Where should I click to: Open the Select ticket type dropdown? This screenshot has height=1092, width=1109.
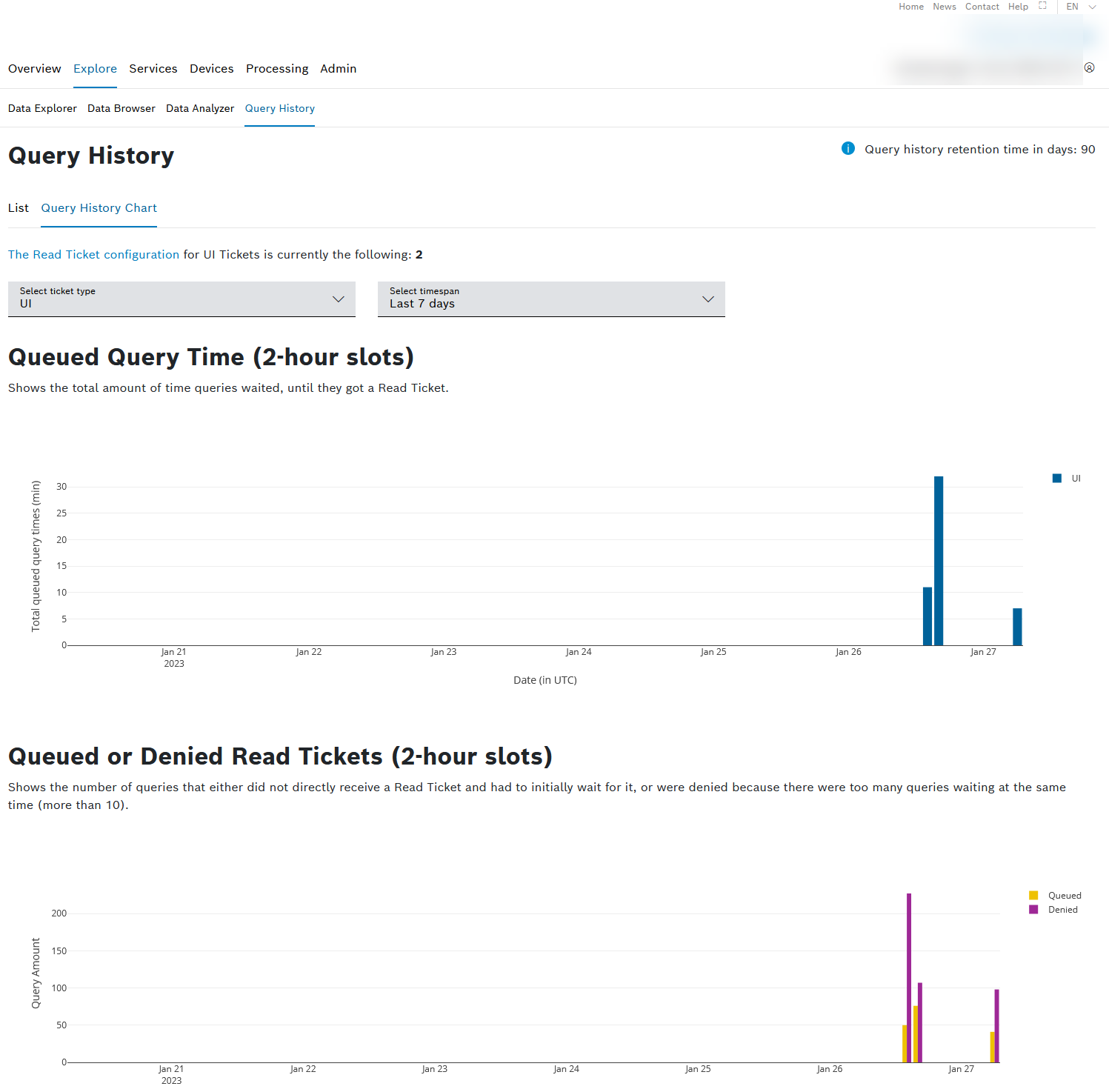click(x=181, y=299)
